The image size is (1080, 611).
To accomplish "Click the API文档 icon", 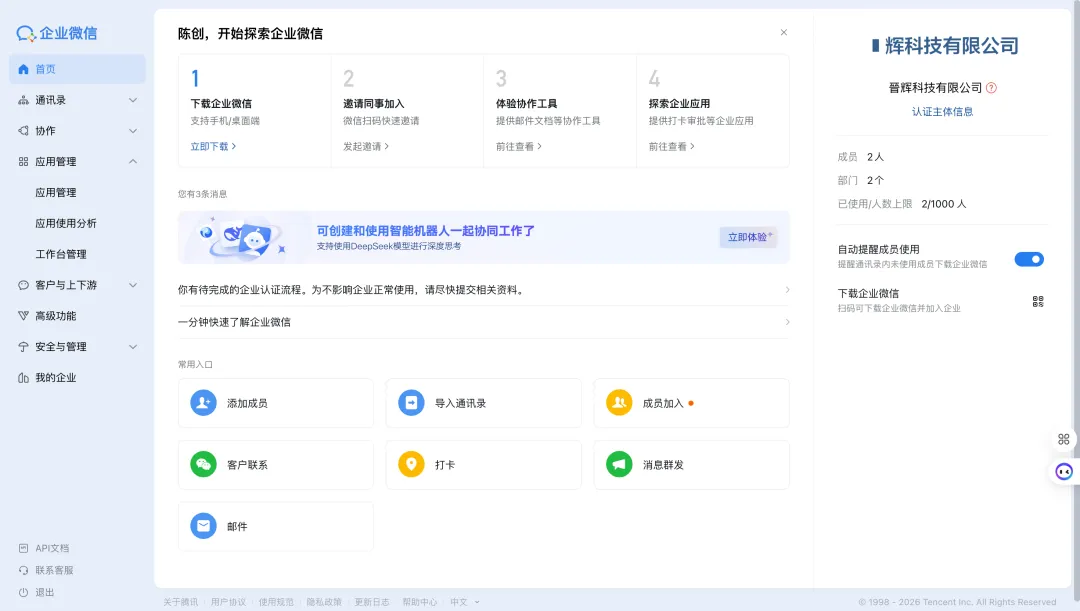I will pyautogui.click(x=23, y=548).
